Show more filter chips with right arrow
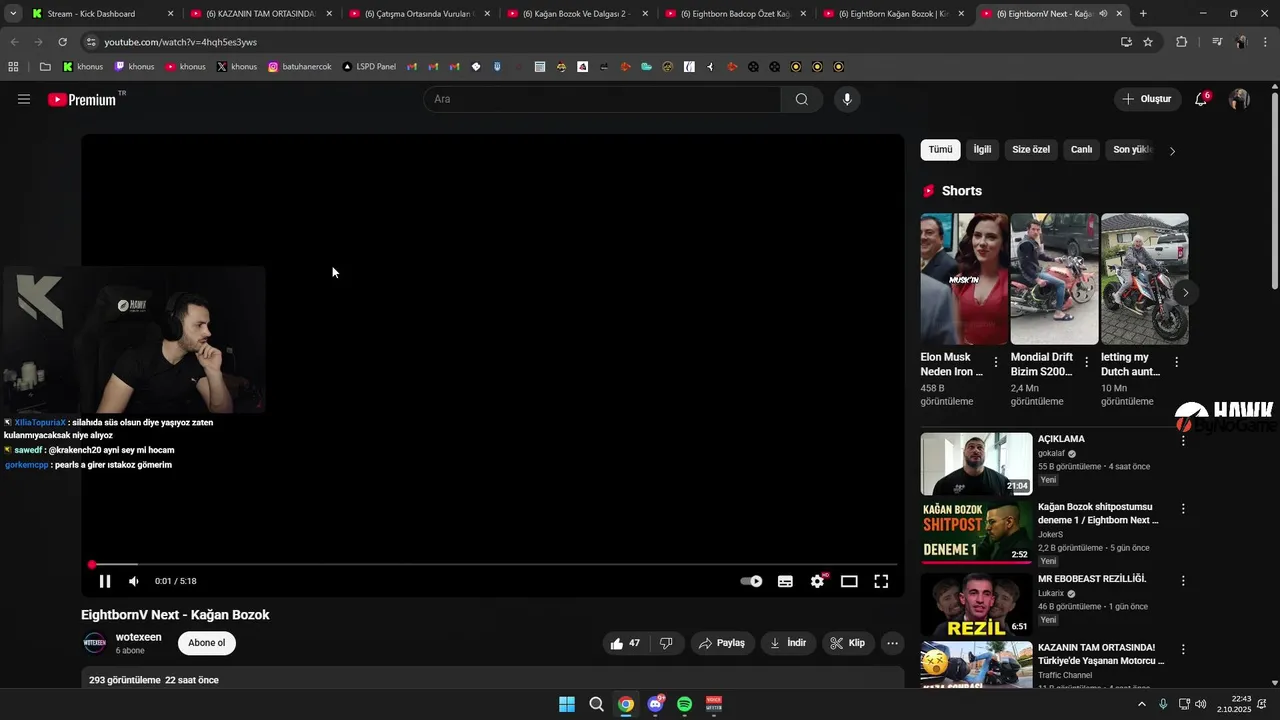This screenshot has width=1280, height=720. coord(1172,151)
